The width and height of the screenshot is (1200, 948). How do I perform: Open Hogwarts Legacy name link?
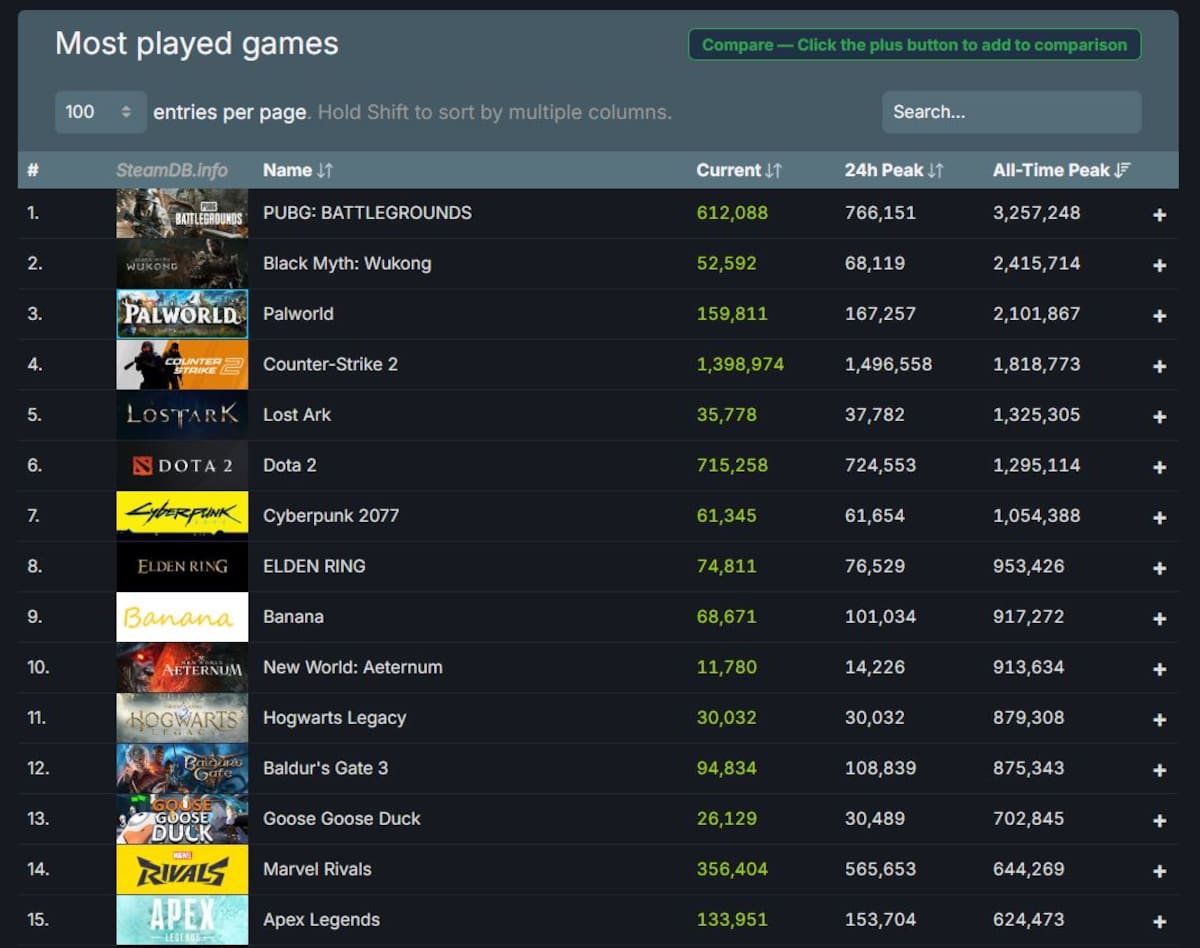tap(334, 718)
